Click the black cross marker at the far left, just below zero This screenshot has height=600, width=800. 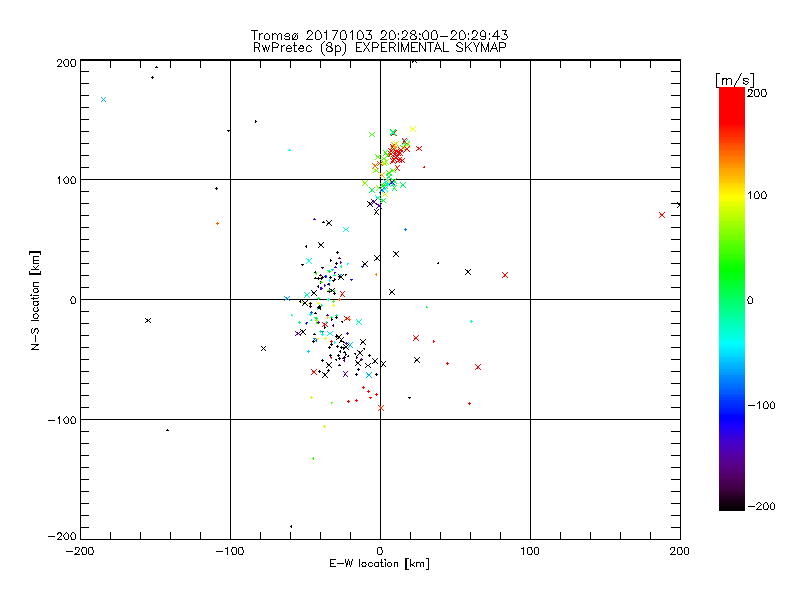point(148,320)
